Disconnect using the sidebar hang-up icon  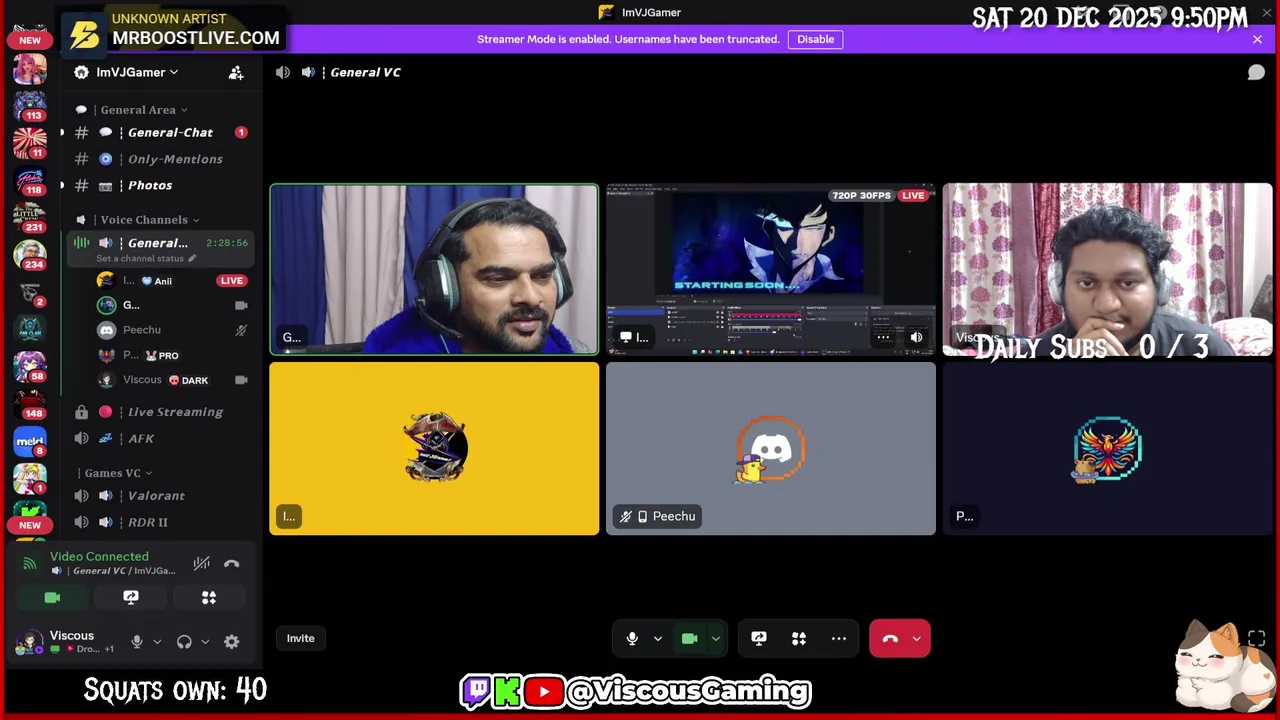coord(232,564)
